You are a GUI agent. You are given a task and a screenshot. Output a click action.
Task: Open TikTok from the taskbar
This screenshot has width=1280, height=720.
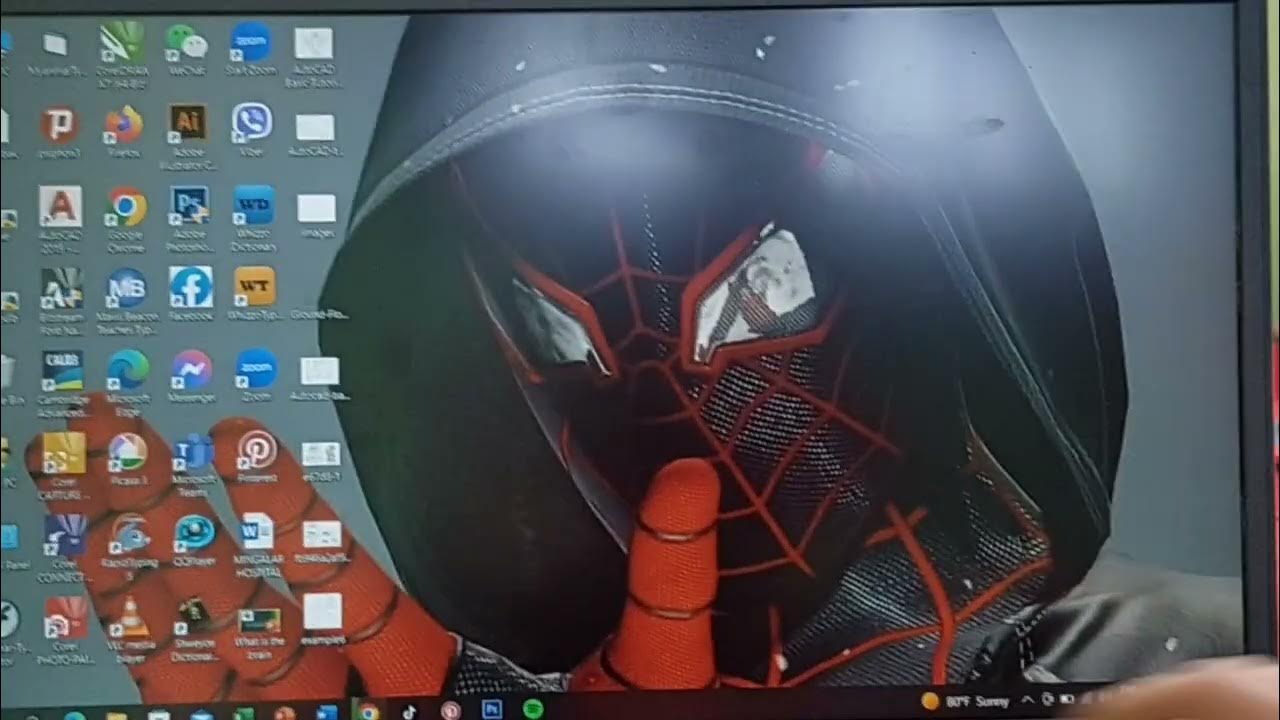tap(409, 711)
